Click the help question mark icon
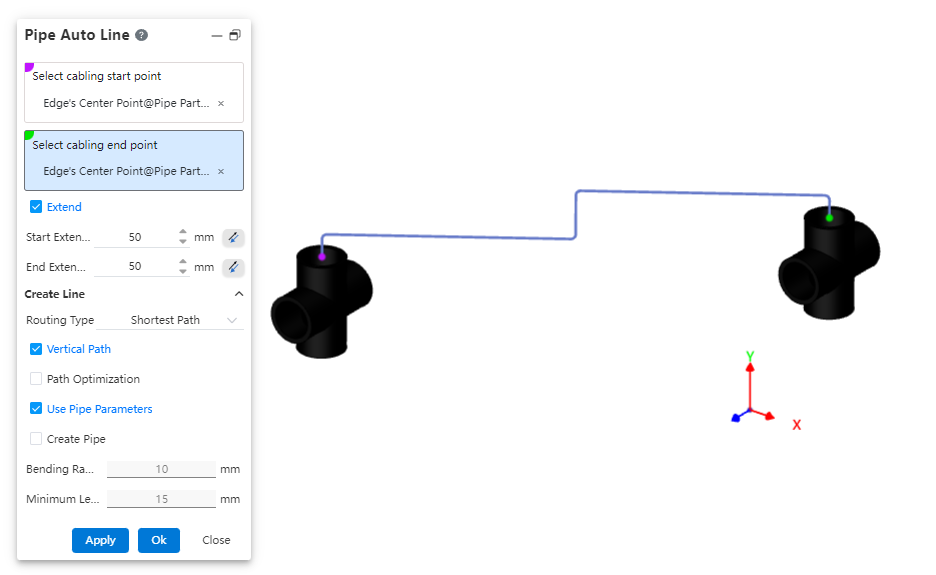 [142, 35]
